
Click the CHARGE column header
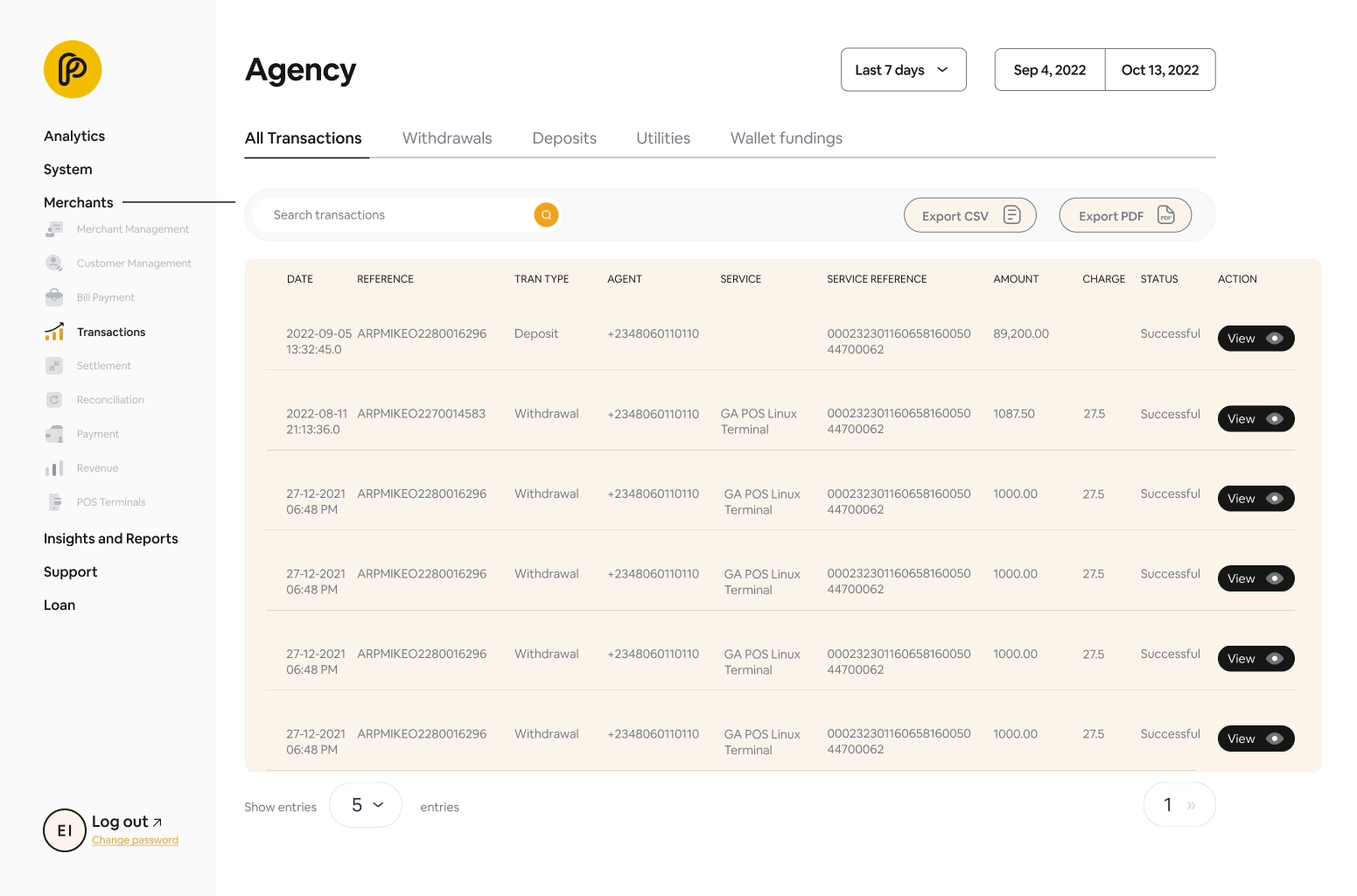click(x=1104, y=279)
